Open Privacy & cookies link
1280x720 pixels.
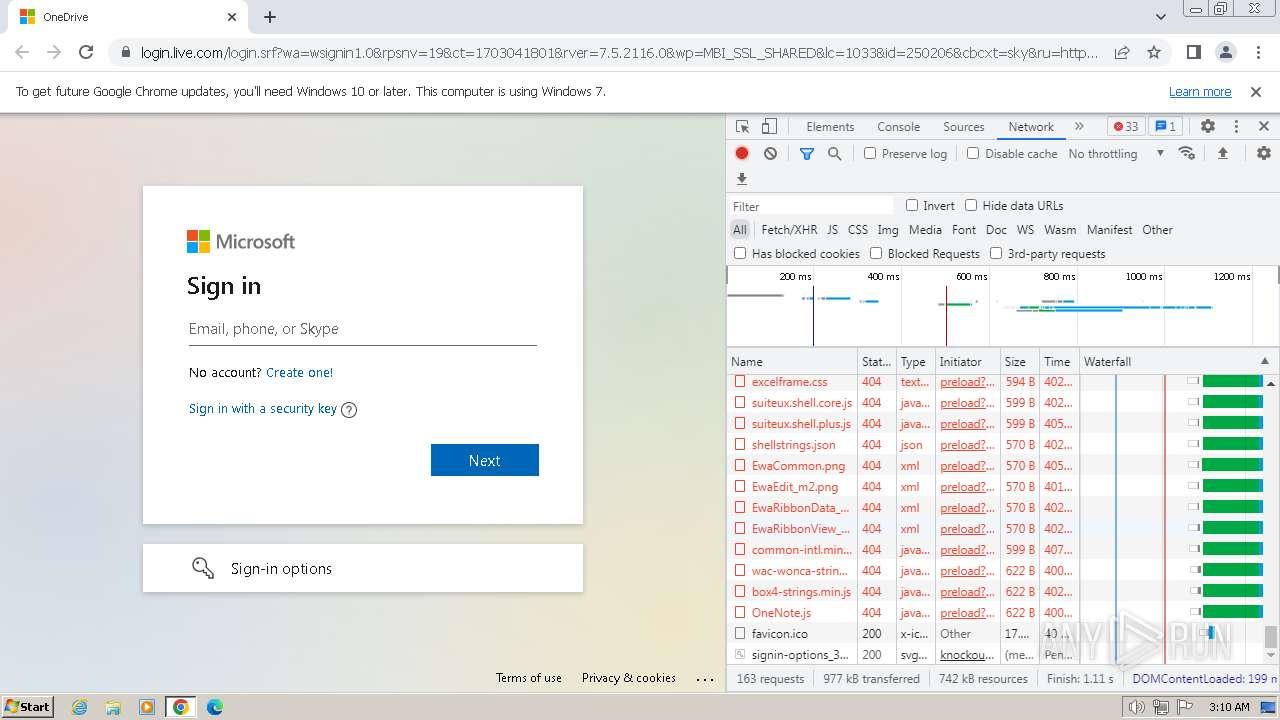[629, 678]
